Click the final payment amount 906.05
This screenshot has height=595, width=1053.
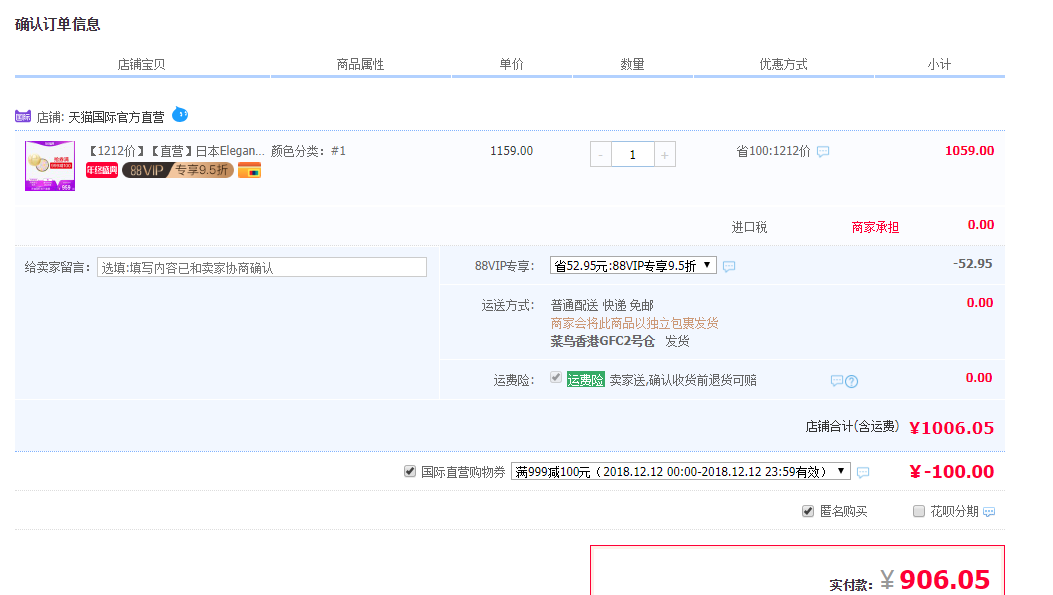(x=944, y=580)
